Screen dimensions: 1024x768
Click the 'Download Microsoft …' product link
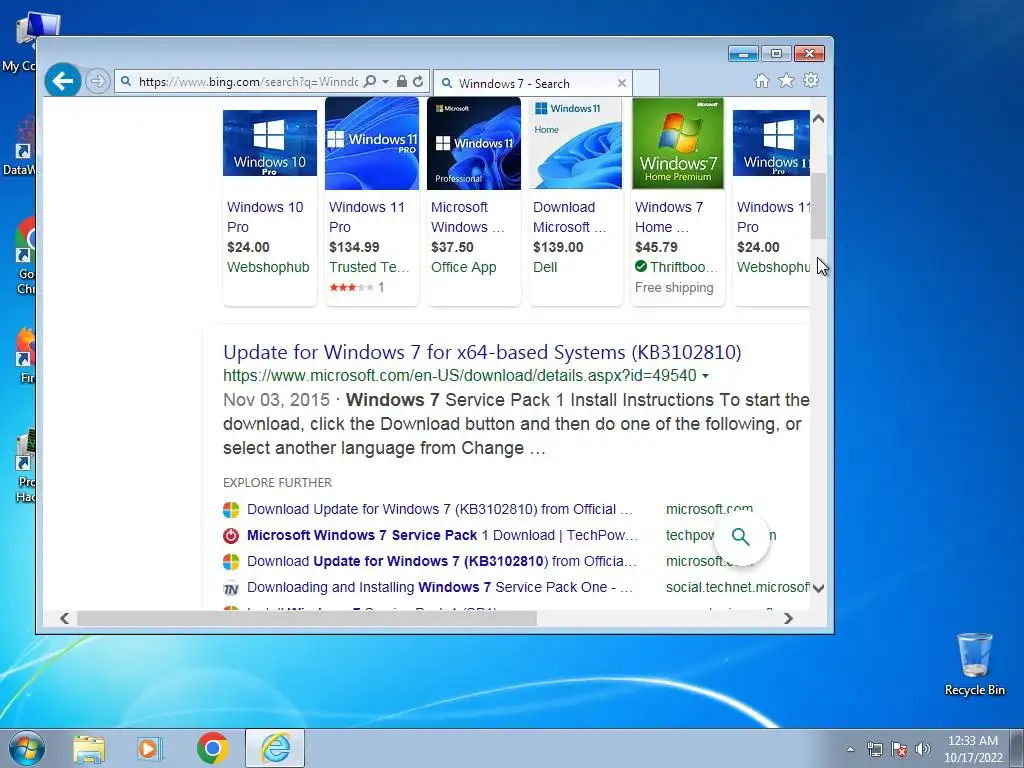(569, 217)
